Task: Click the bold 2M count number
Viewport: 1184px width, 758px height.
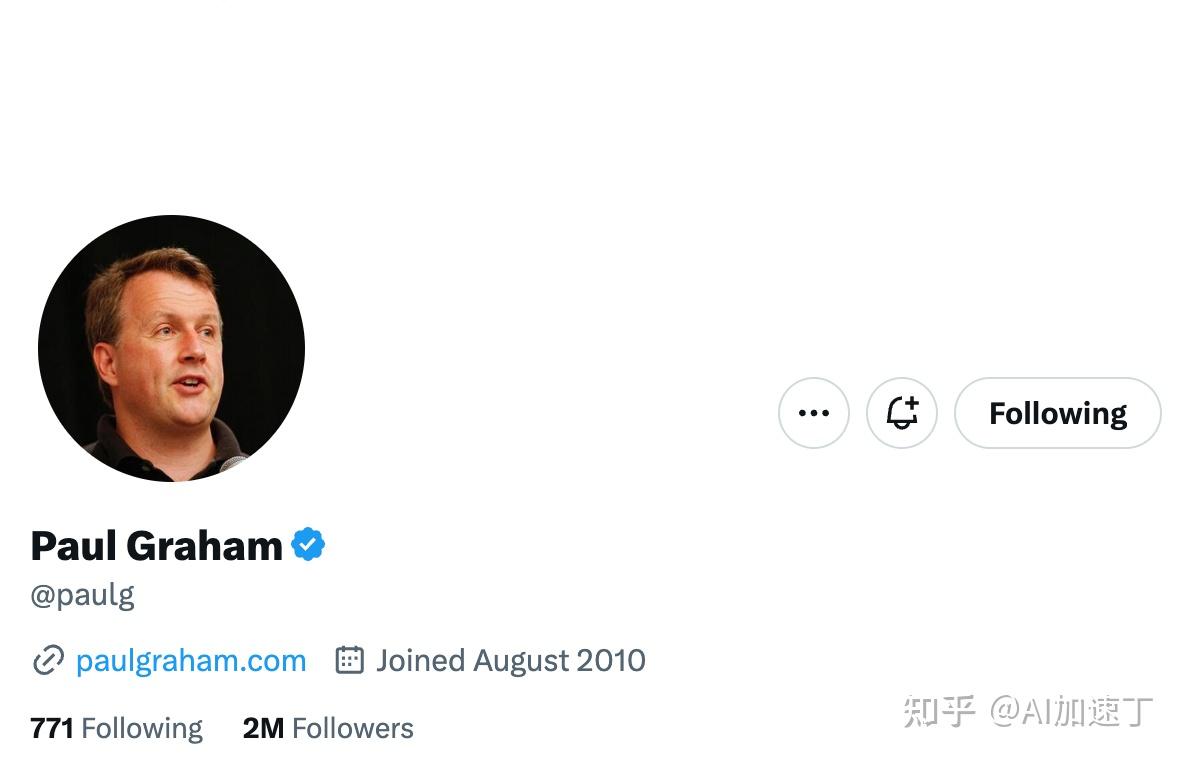Action: pyautogui.click(x=263, y=729)
